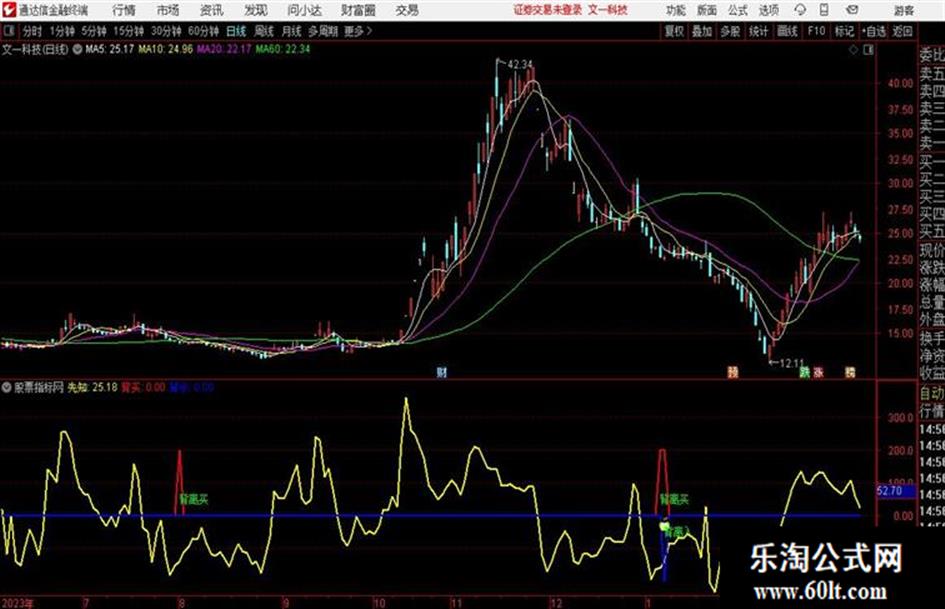Click the 12.11 low price label
The image size is (945, 609).
pyautogui.click(x=792, y=363)
